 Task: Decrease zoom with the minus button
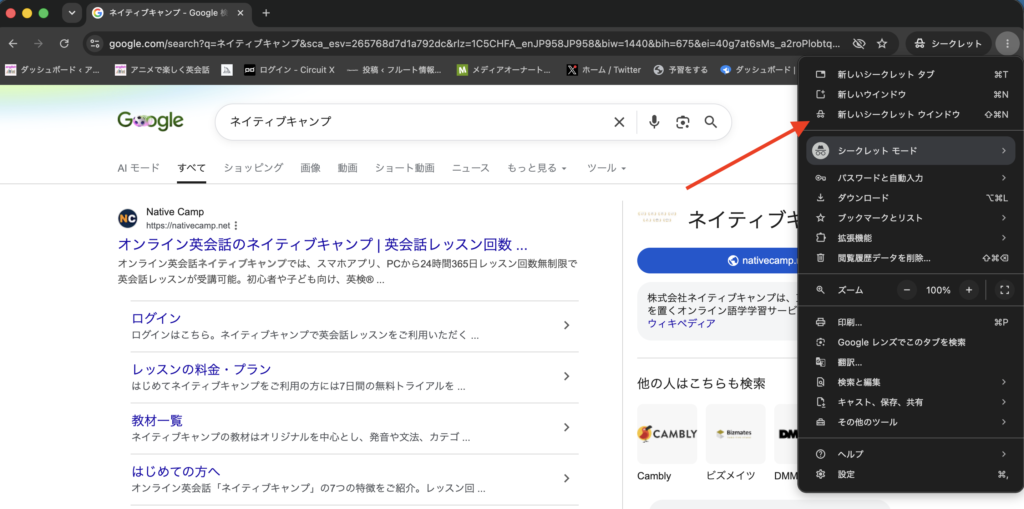tap(906, 289)
